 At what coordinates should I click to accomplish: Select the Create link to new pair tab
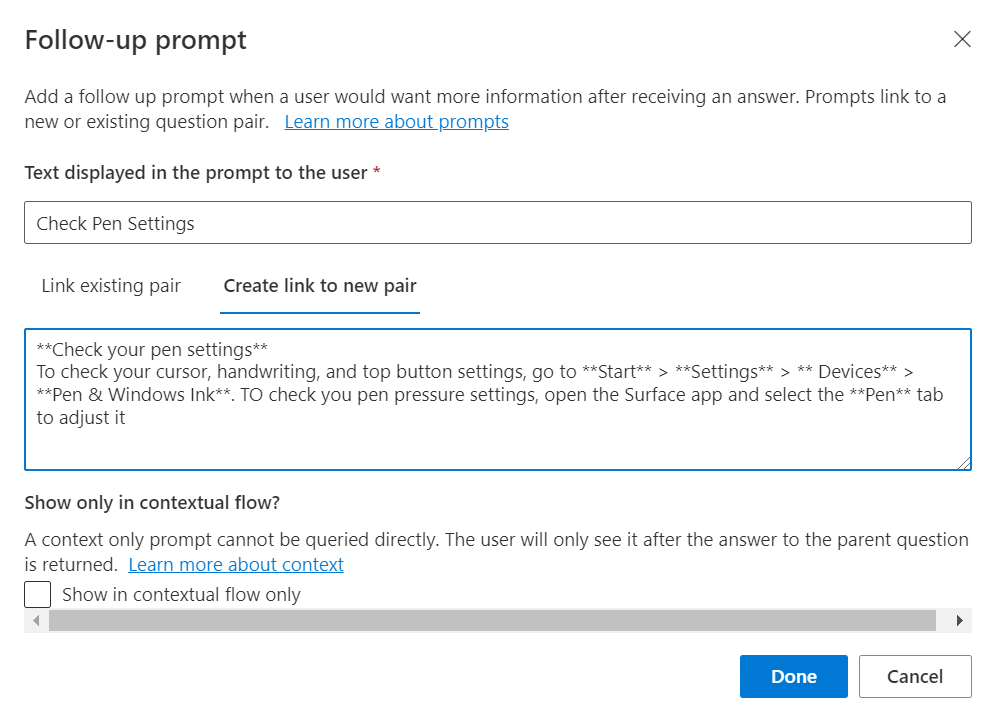point(320,286)
